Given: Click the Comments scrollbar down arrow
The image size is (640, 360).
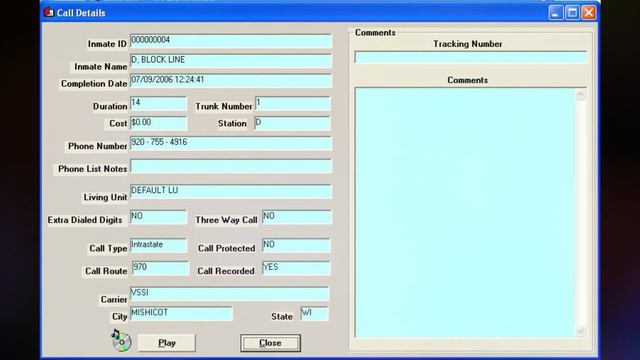Looking at the screenshot, I should click(x=581, y=331).
